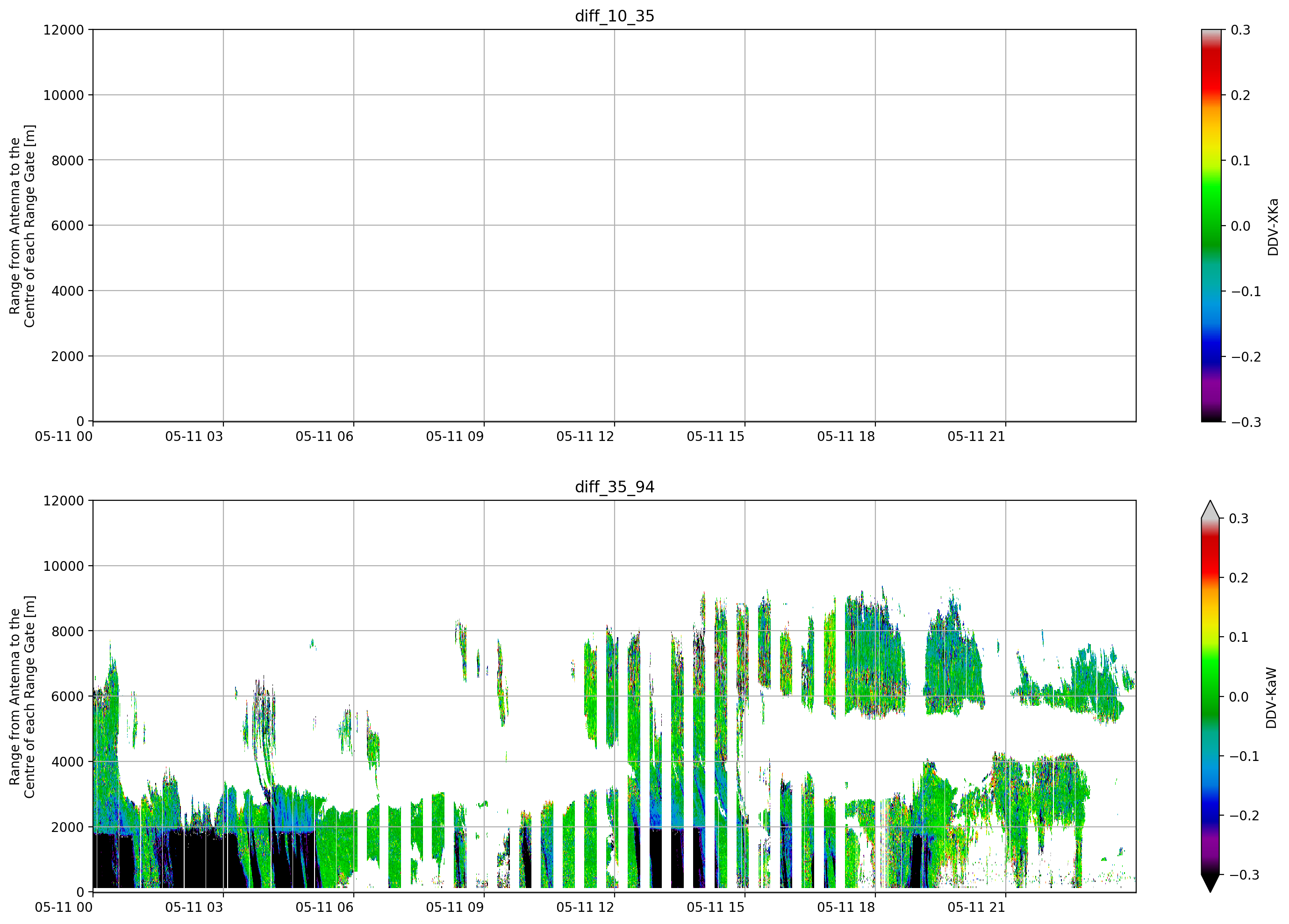1289x924 pixels.
Task: Click the 12000 y-axis label on the upper plot
Action: click(x=63, y=29)
